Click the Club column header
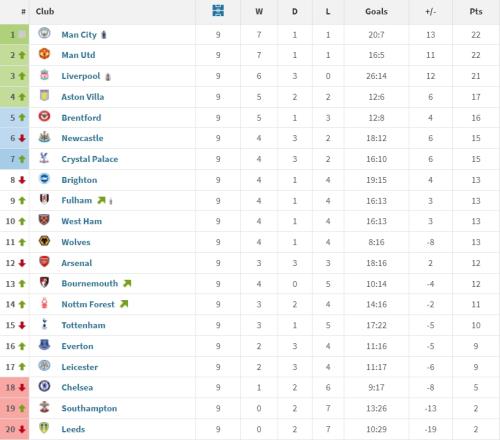The height and width of the screenshot is (440, 500). point(45,11)
